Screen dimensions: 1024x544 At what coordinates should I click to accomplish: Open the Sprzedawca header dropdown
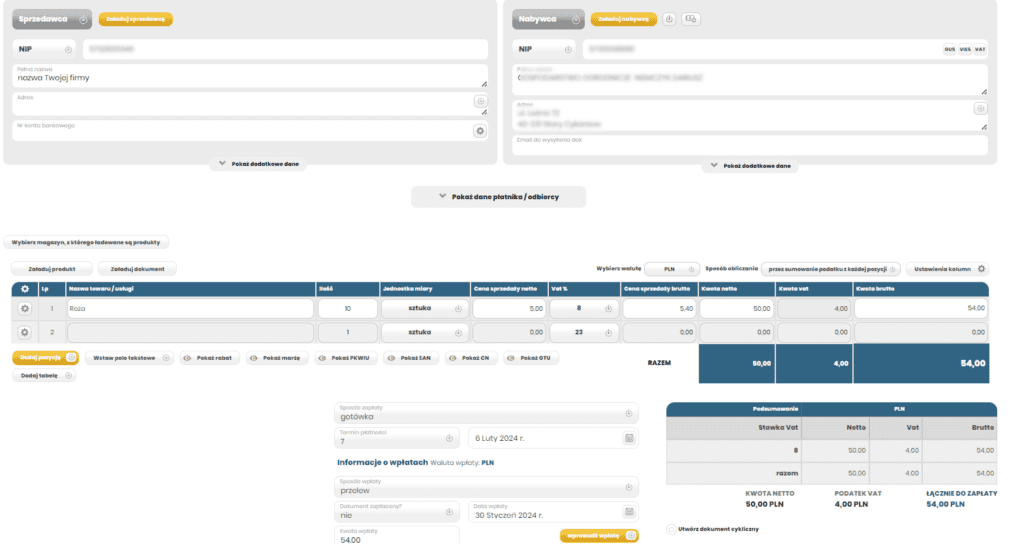coord(52,19)
